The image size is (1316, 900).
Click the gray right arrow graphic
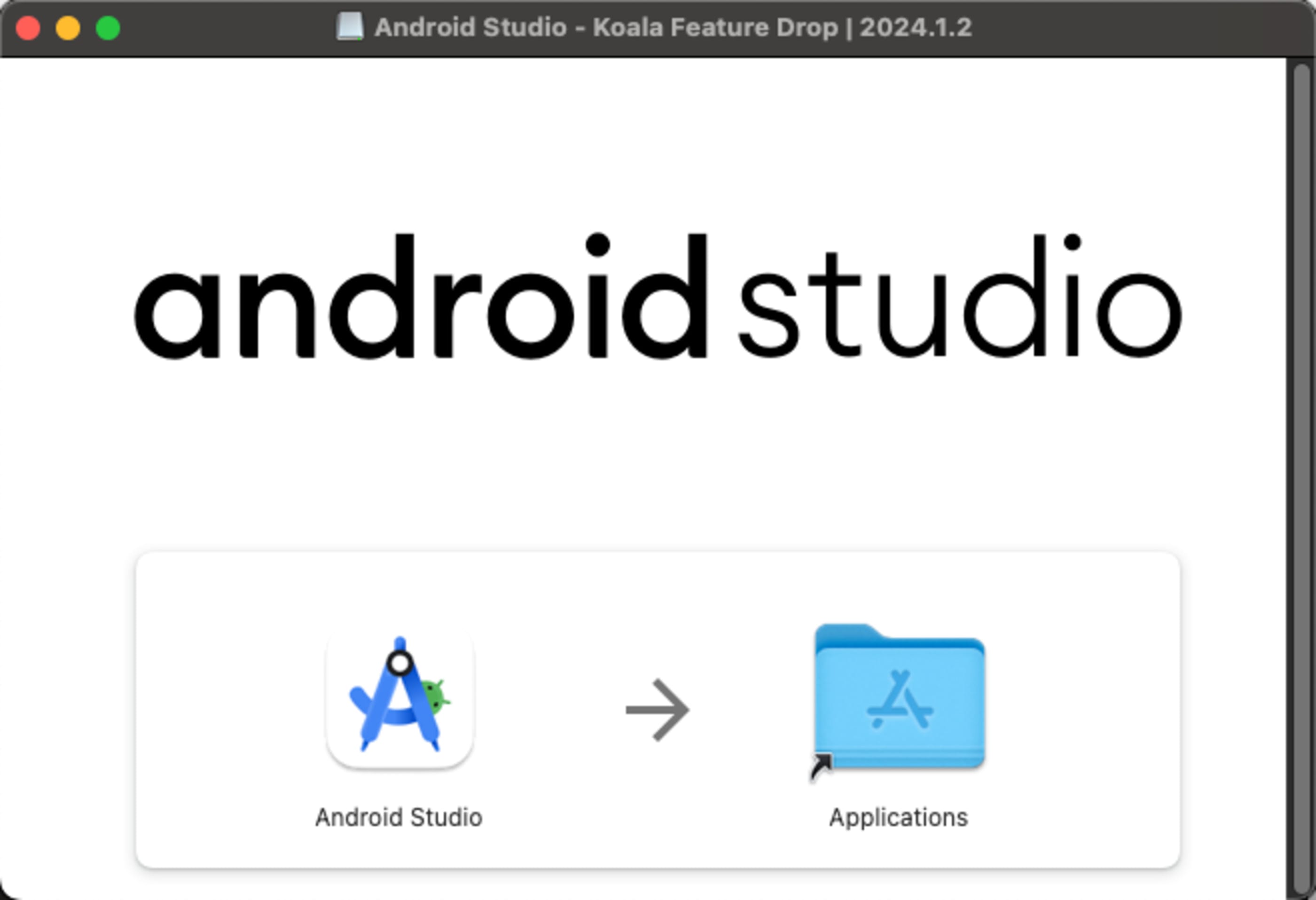point(658,709)
